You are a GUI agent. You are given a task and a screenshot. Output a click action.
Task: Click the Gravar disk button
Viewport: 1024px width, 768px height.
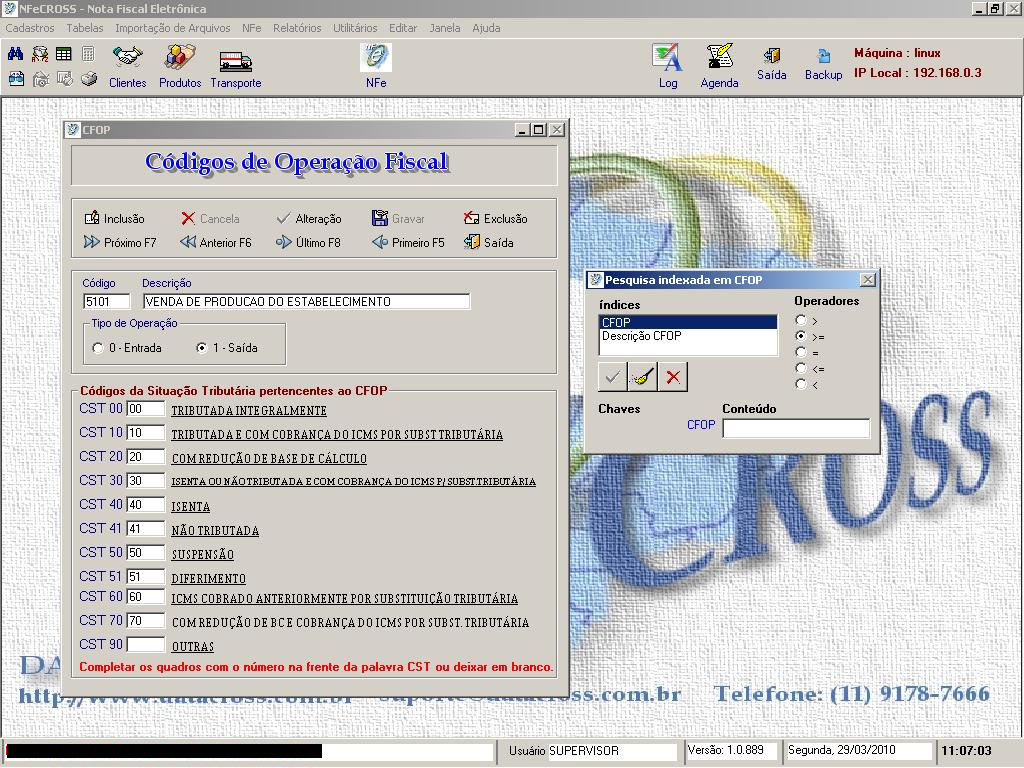pyautogui.click(x=398, y=218)
